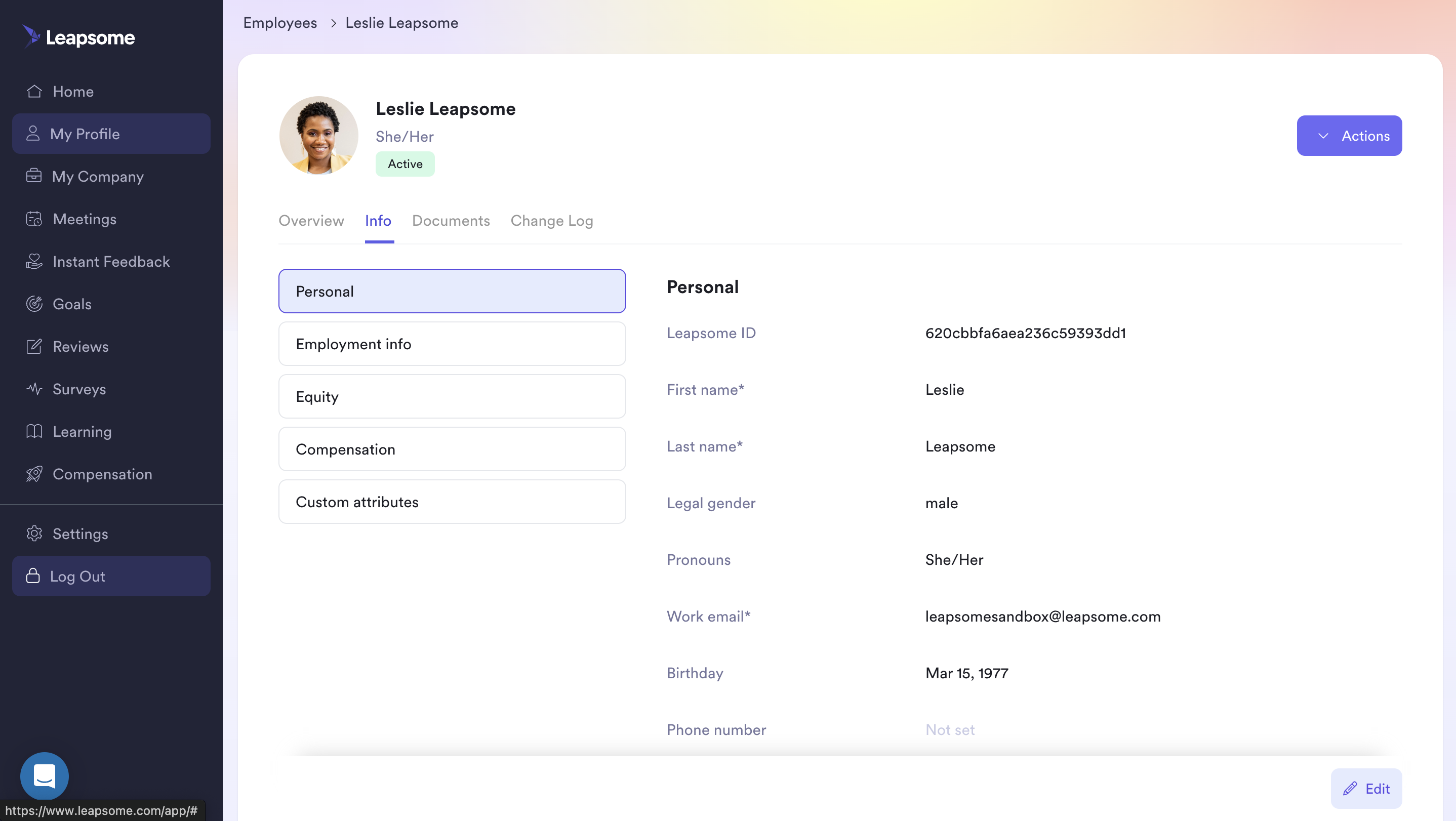Screen dimensions: 1456x821
Task: Click the Employees breadcrumb link
Action: (280, 23)
